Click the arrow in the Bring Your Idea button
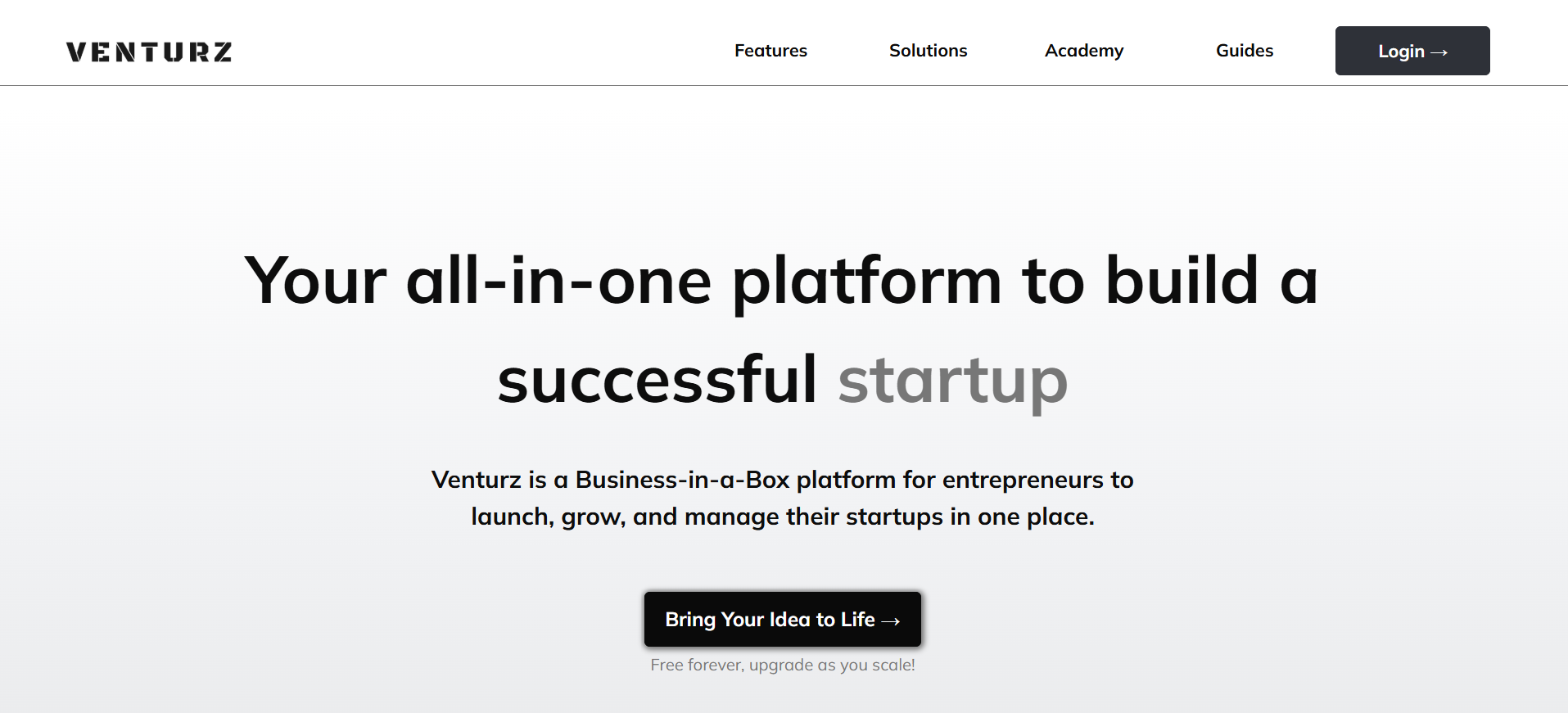Image resolution: width=1568 pixels, height=713 pixels. point(892,620)
